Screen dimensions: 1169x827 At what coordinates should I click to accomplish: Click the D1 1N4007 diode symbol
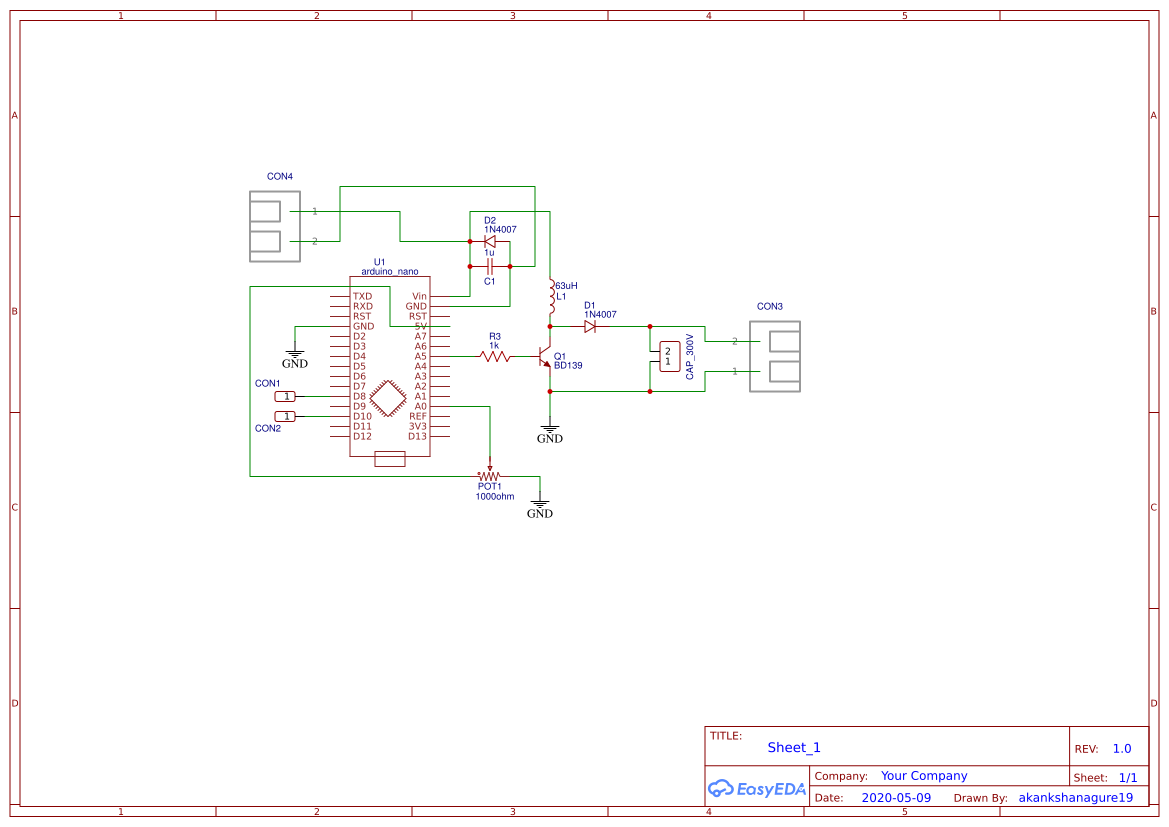click(590, 326)
